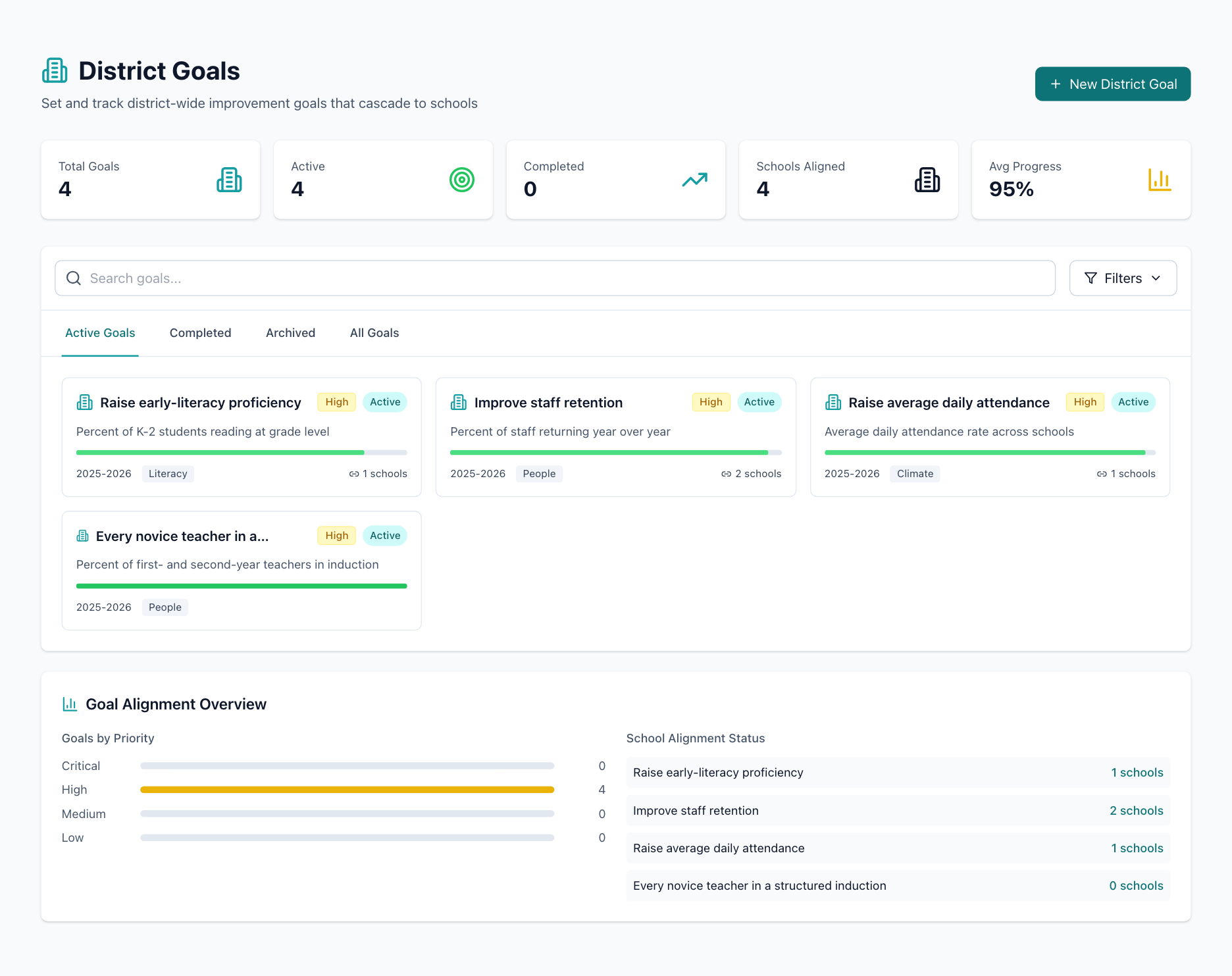Click the link icon next to 2 schools
This screenshot has width=1232, height=976.
(x=727, y=474)
